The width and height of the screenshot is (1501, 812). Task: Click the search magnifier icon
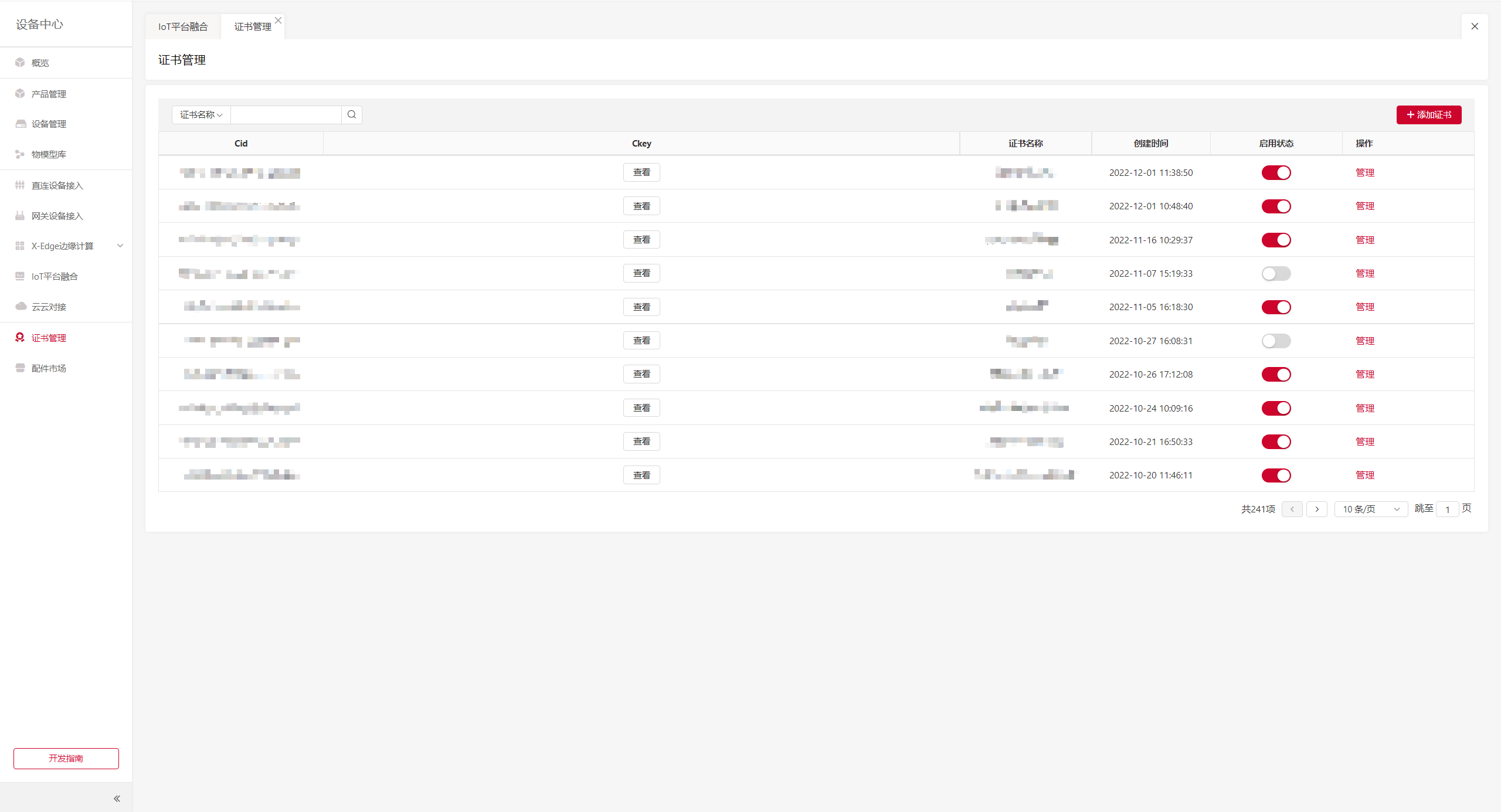pos(351,114)
